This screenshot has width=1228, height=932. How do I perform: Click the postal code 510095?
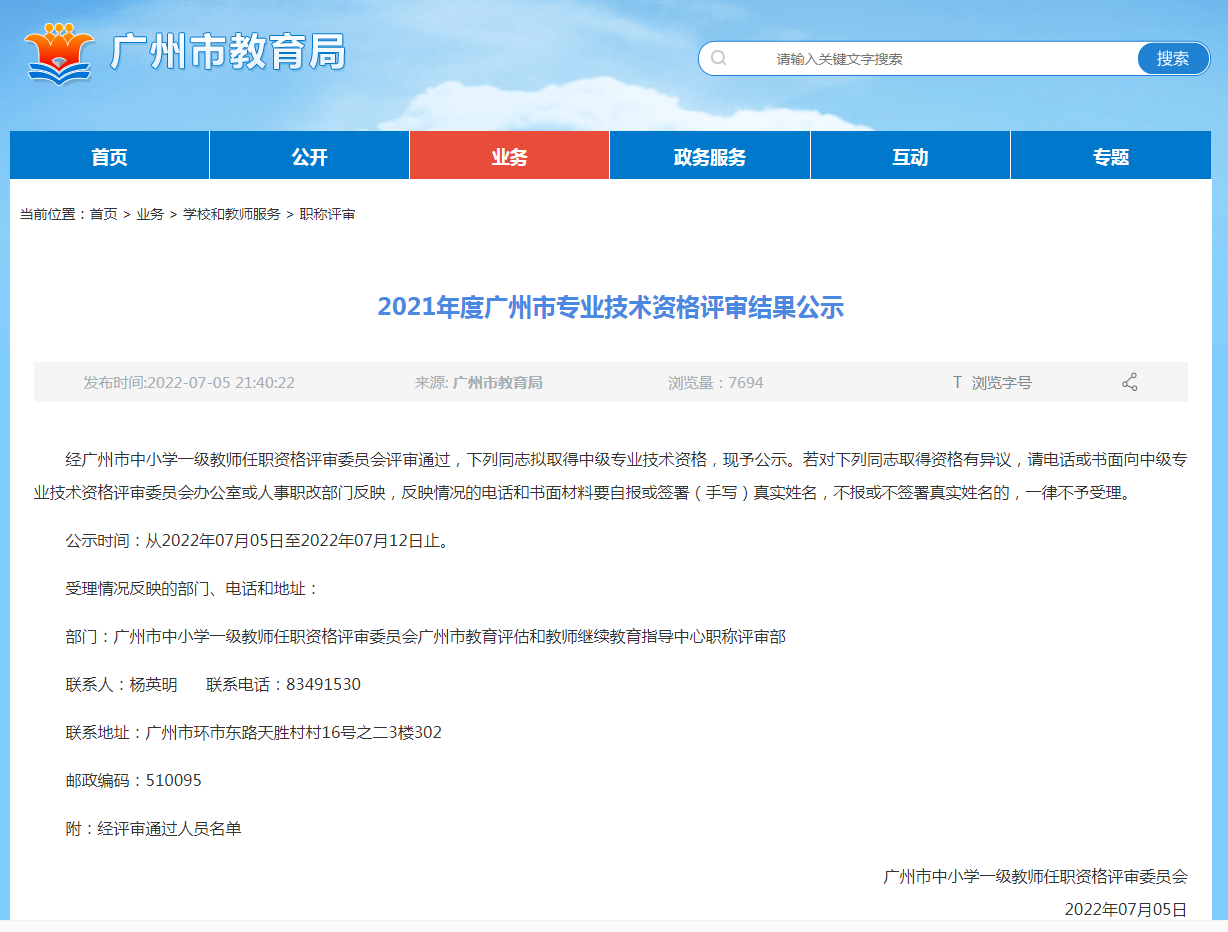[174, 781]
